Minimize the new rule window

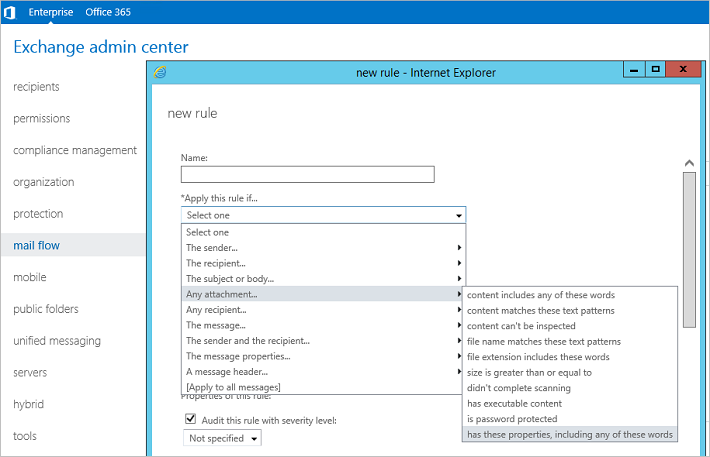pyautogui.click(x=634, y=70)
